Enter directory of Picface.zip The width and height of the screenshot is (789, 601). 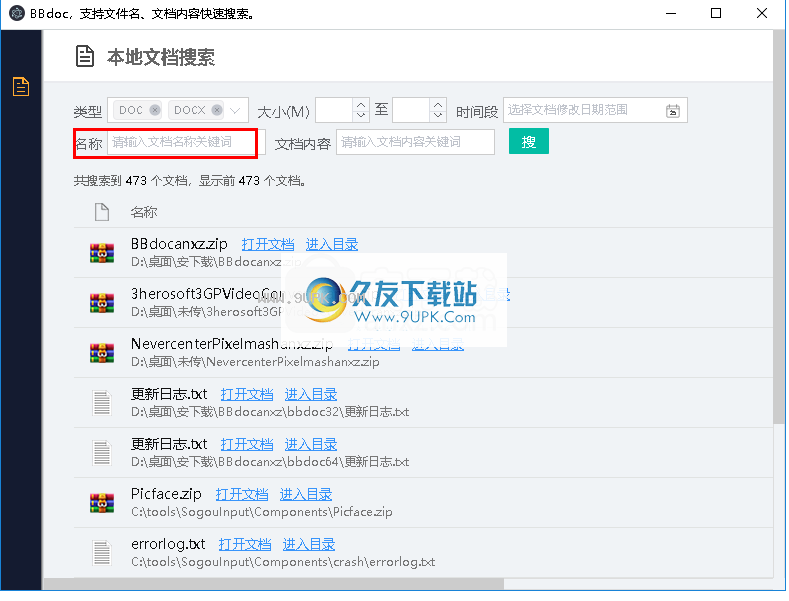pos(305,494)
